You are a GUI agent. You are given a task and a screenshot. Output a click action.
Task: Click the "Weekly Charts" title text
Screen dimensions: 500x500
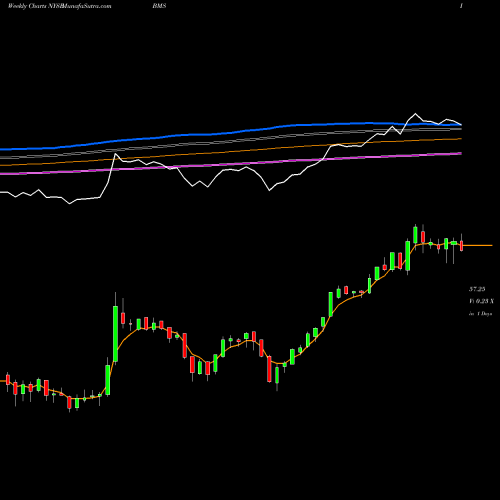tap(28, 6)
